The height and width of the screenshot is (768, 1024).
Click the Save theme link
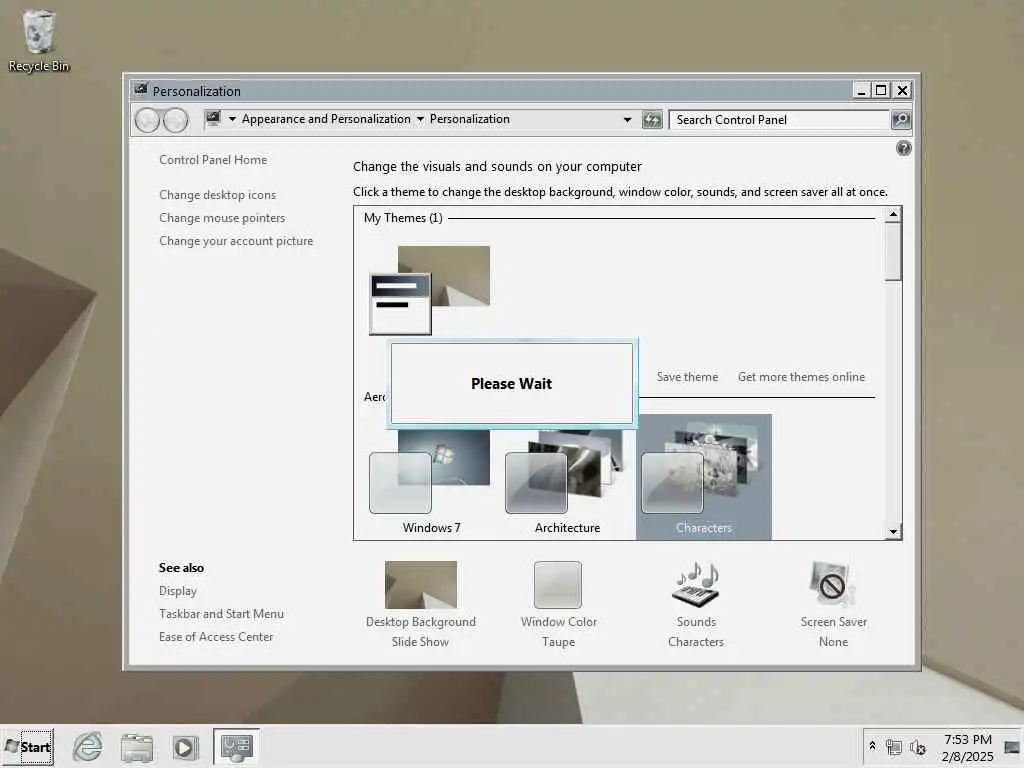tap(687, 377)
